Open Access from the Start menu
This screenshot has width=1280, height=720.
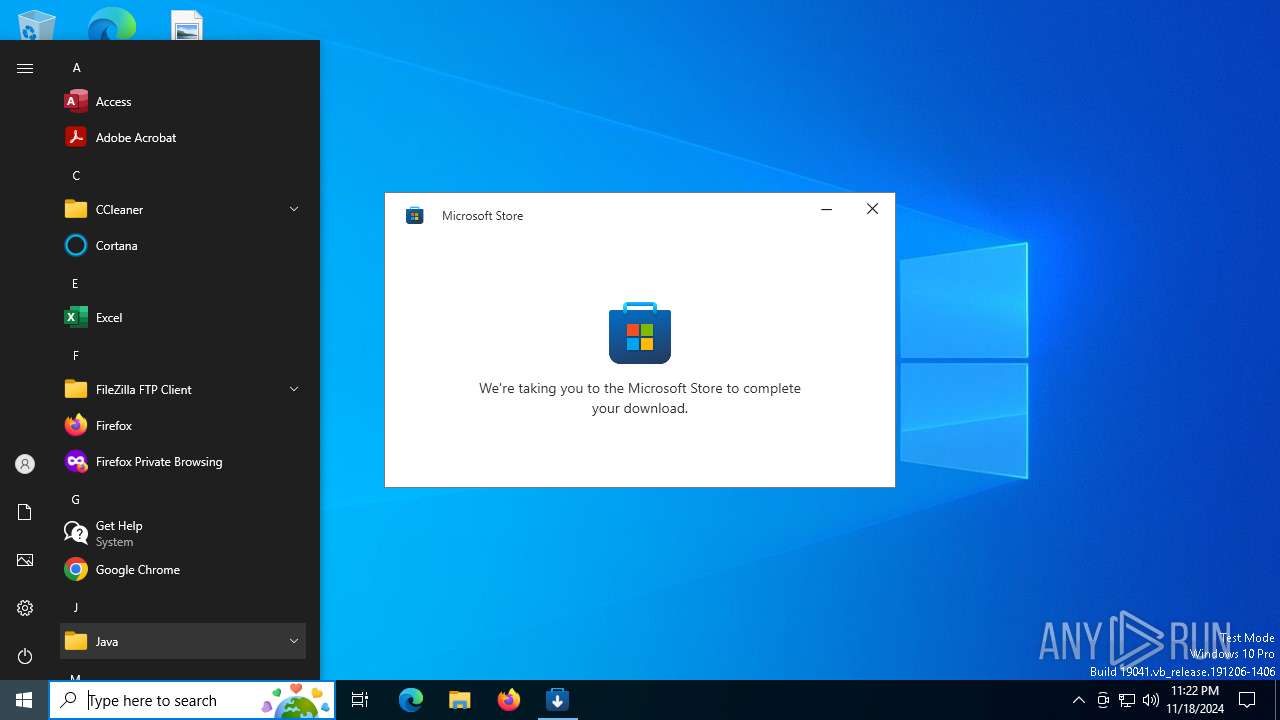point(183,101)
